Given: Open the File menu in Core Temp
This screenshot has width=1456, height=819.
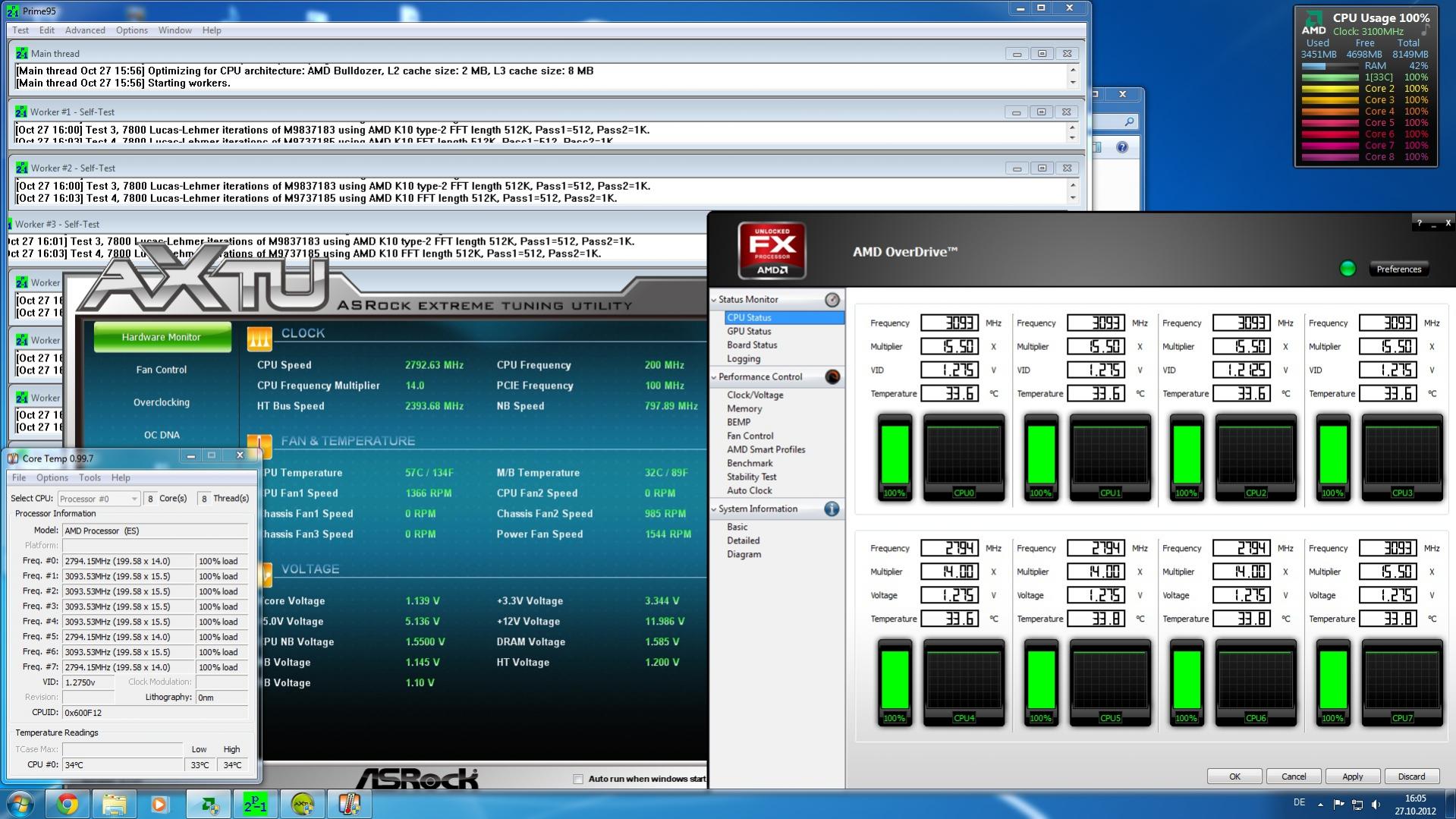Looking at the screenshot, I should (19, 477).
